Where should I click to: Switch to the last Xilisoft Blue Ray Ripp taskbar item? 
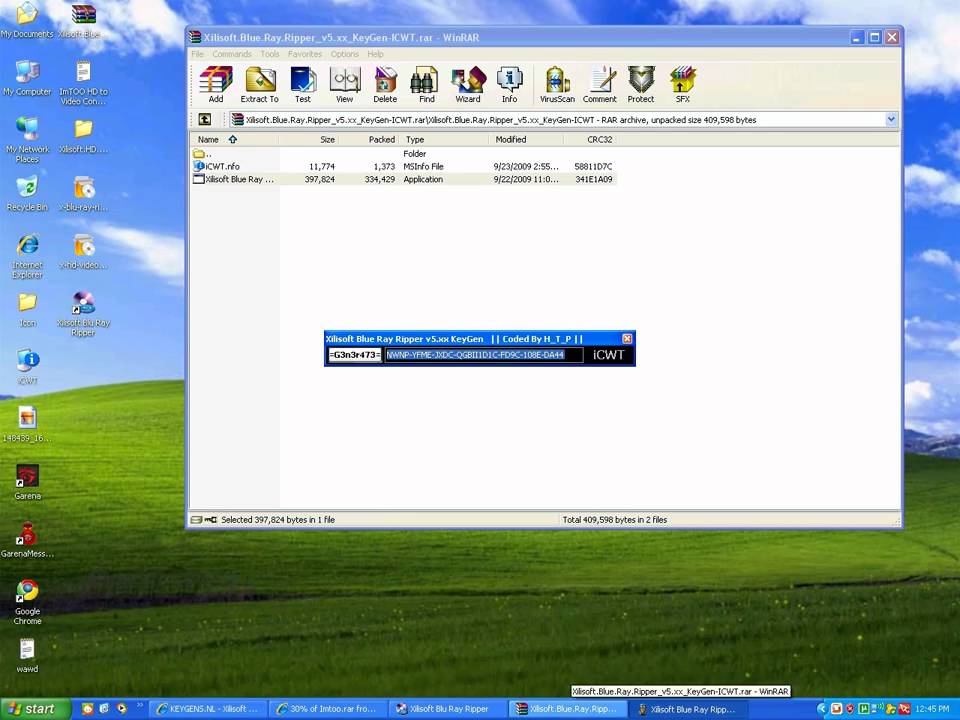688,709
